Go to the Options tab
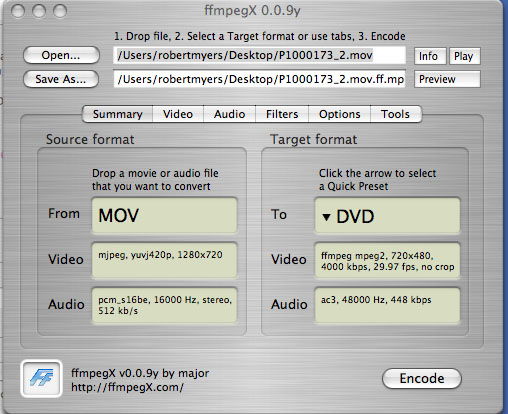Viewport: 508px width, 414px height. pyautogui.click(x=340, y=114)
